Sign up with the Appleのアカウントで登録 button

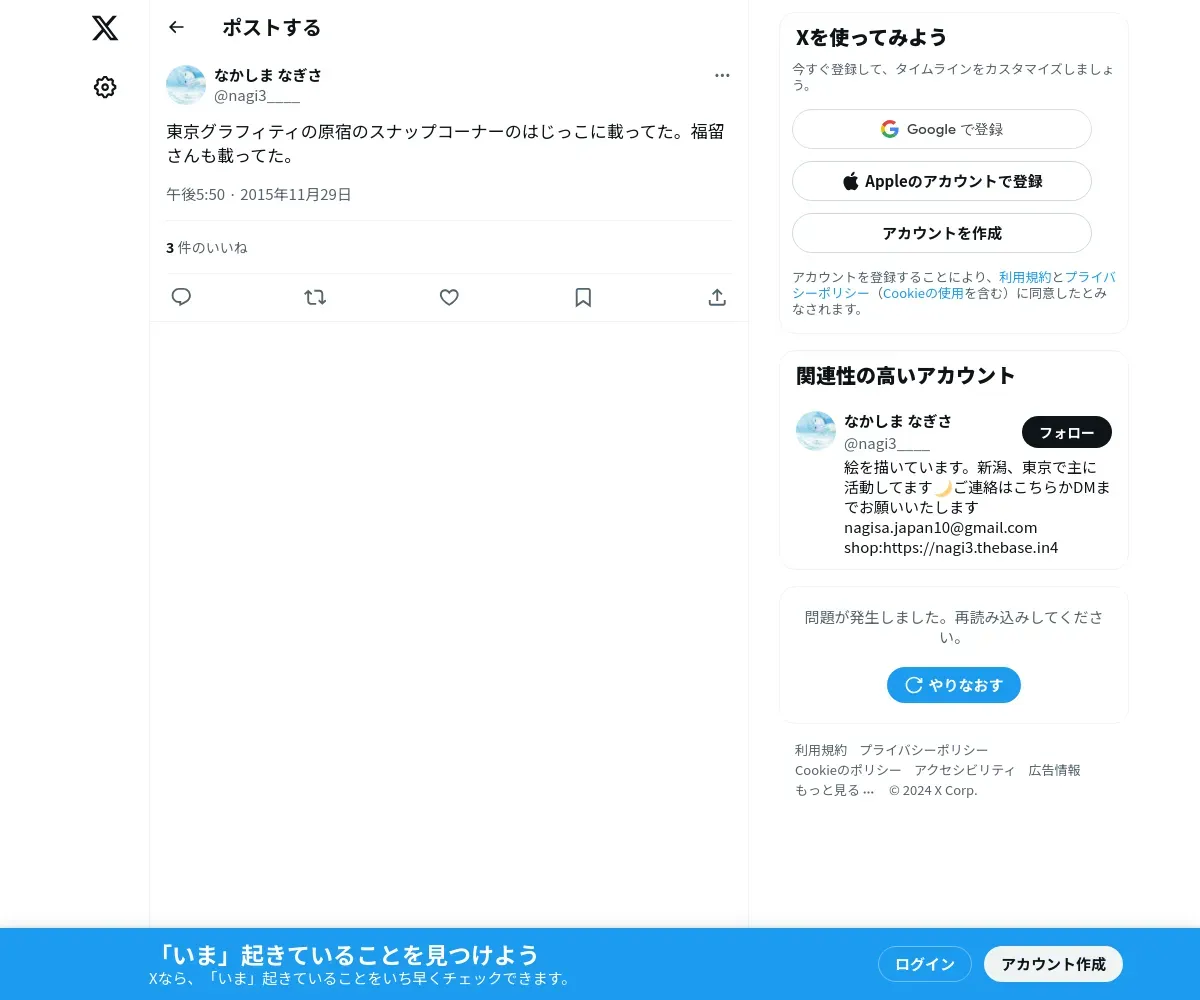(x=942, y=181)
